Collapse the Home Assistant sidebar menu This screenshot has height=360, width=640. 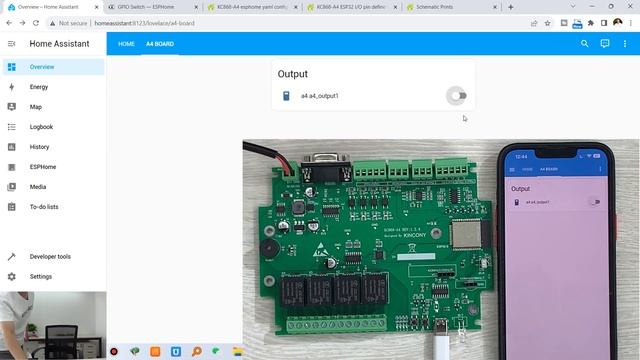click(x=11, y=44)
